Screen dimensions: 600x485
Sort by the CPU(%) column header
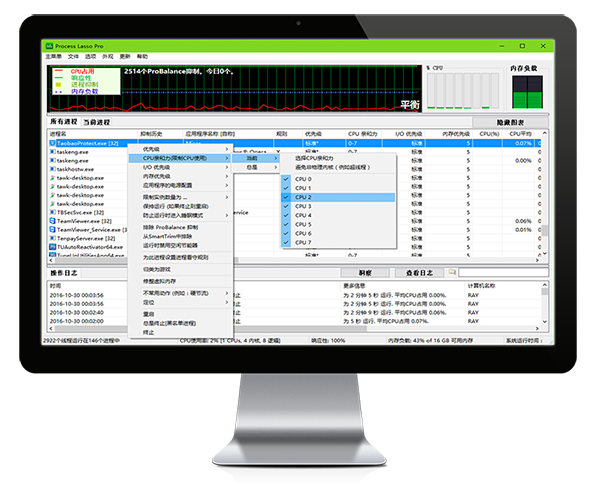pos(489,134)
